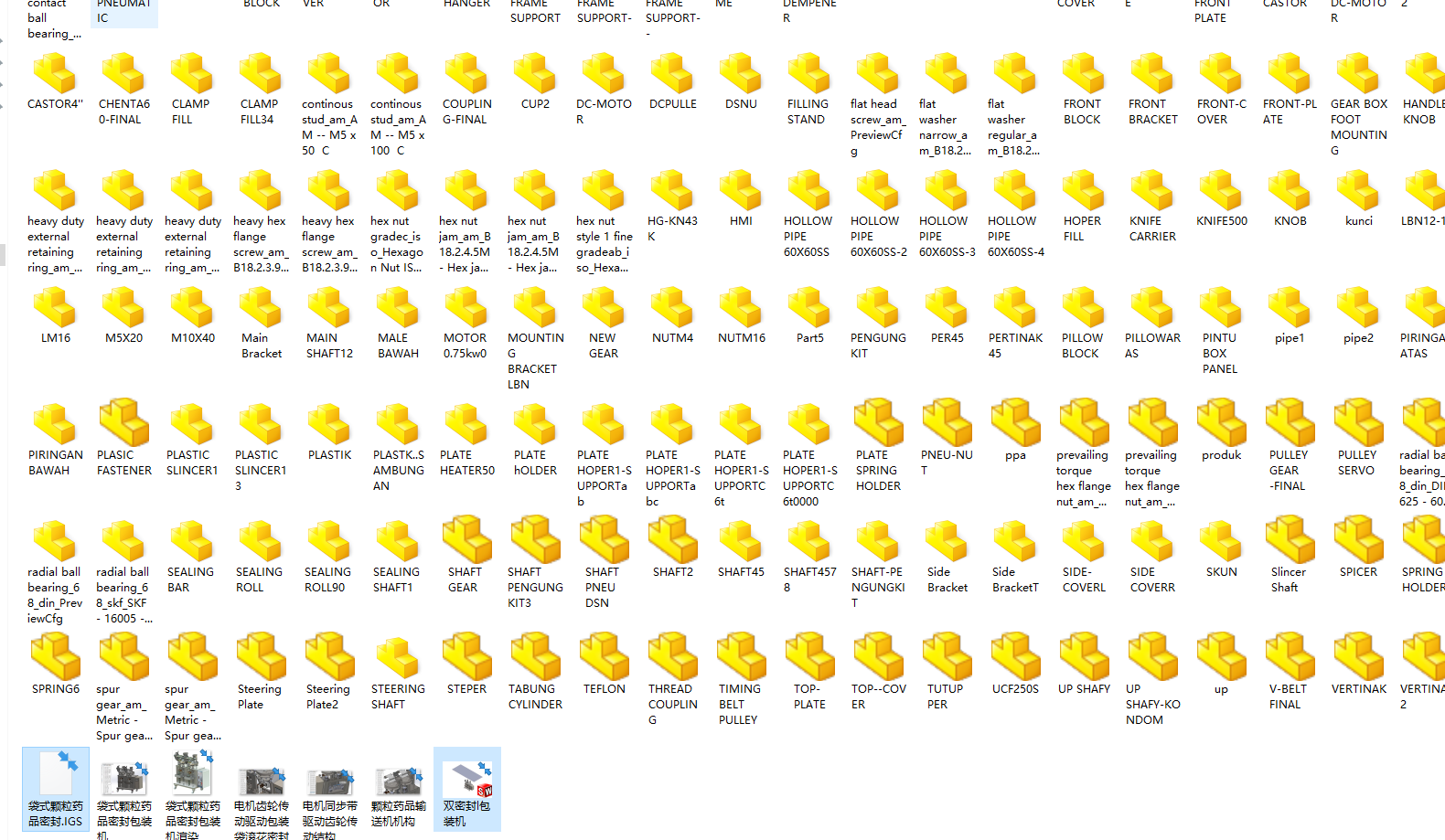Select the HMI part file icon
This screenshot has width=1445, height=840.
pyautogui.click(x=741, y=190)
